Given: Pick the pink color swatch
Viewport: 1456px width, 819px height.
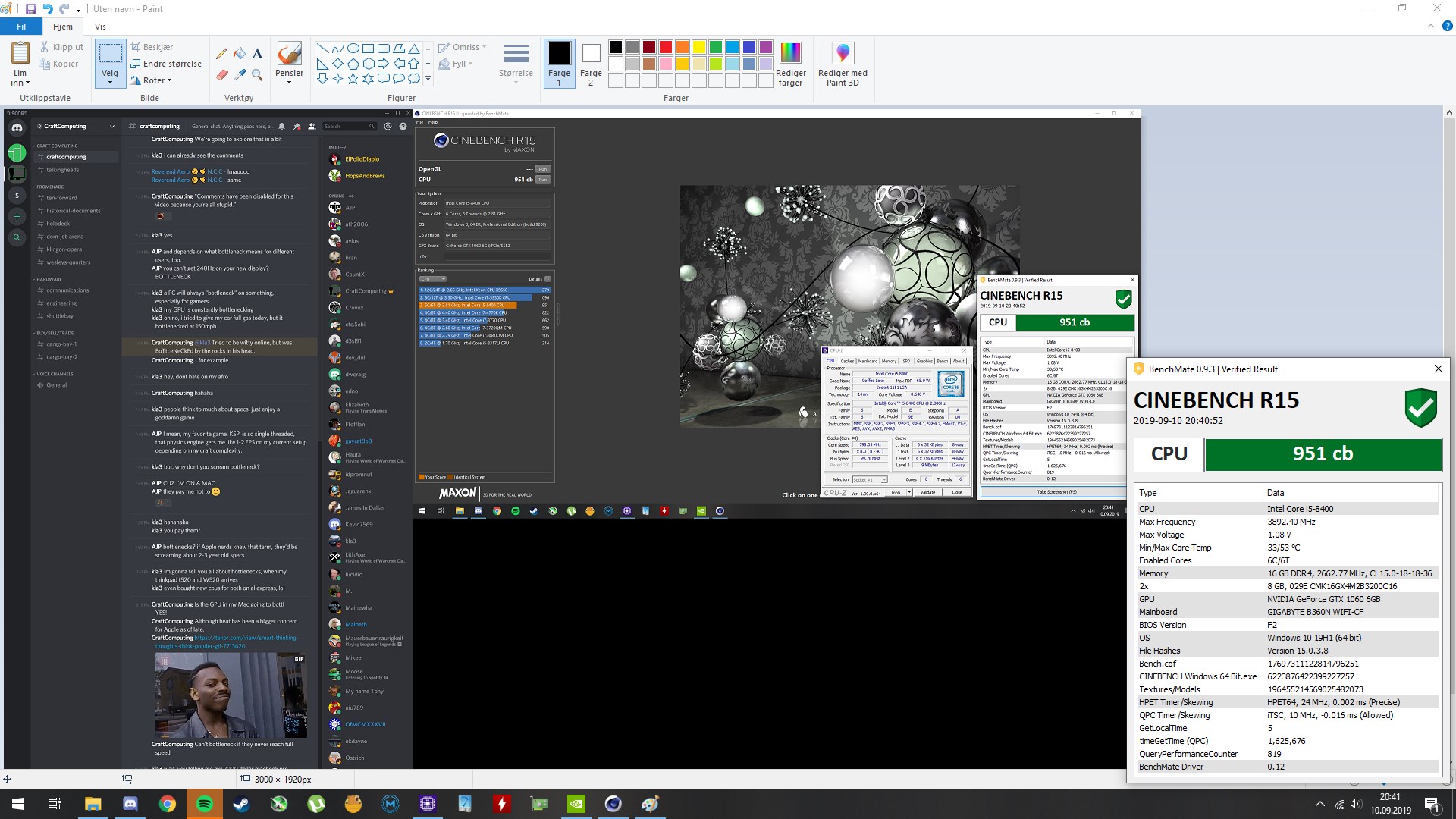Looking at the screenshot, I should pyautogui.click(x=665, y=64).
